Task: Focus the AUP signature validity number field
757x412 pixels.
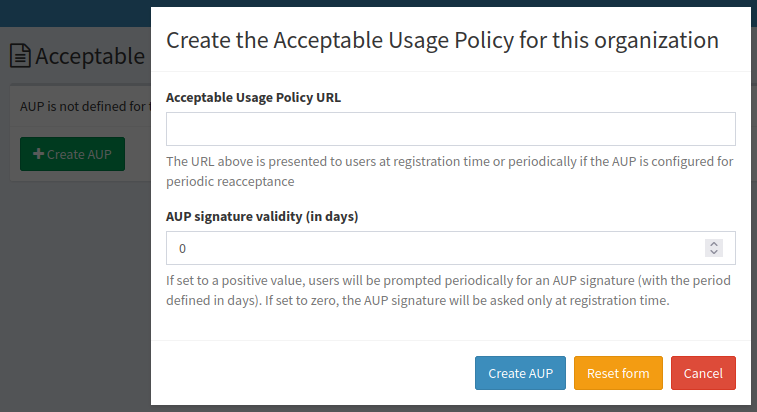Action: point(430,248)
